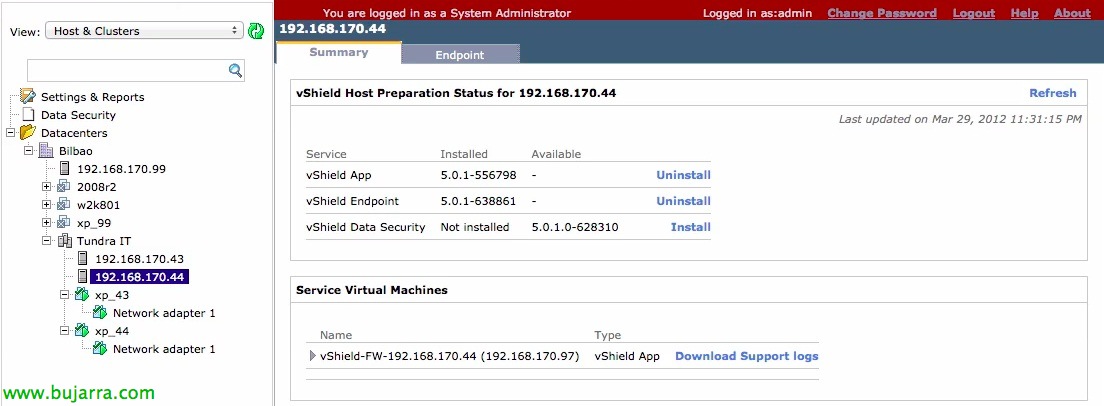Image resolution: width=1104 pixels, height=406 pixels.
Task: Switch to the Endpoint tab
Action: [x=460, y=55]
